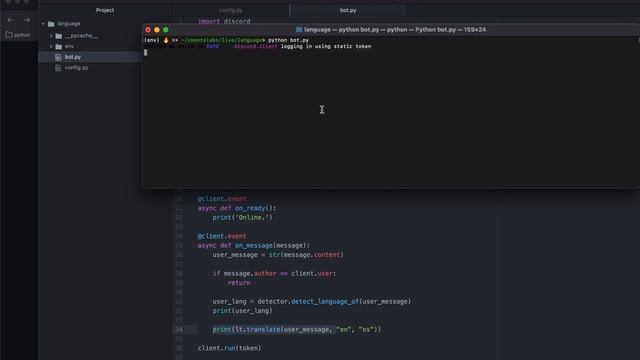Click the language folder icon

coord(51,24)
